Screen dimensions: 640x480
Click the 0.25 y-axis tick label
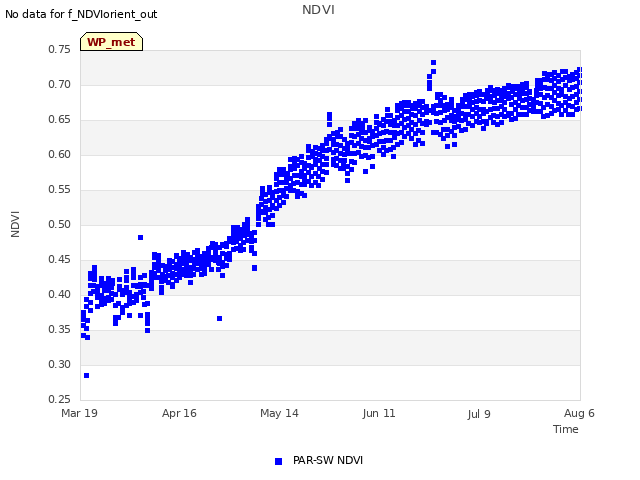tap(60, 399)
